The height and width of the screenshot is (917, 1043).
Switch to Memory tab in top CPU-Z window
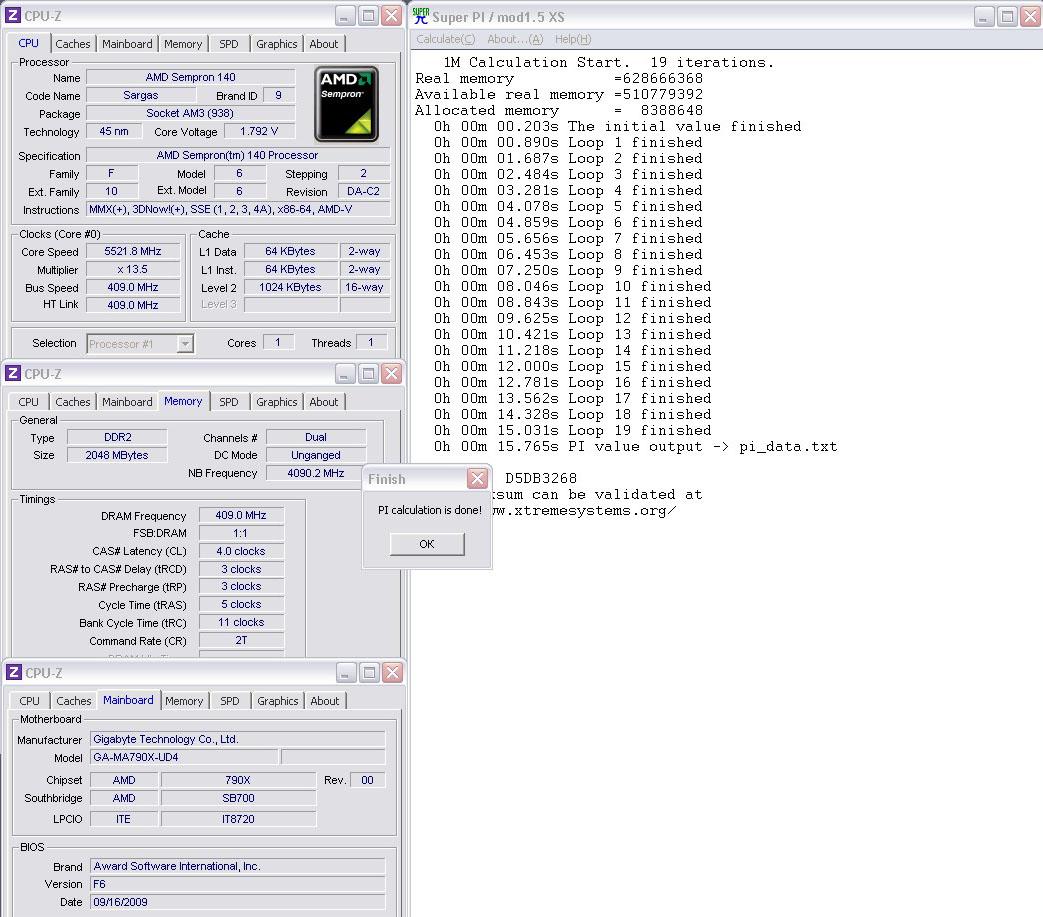[x=183, y=44]
